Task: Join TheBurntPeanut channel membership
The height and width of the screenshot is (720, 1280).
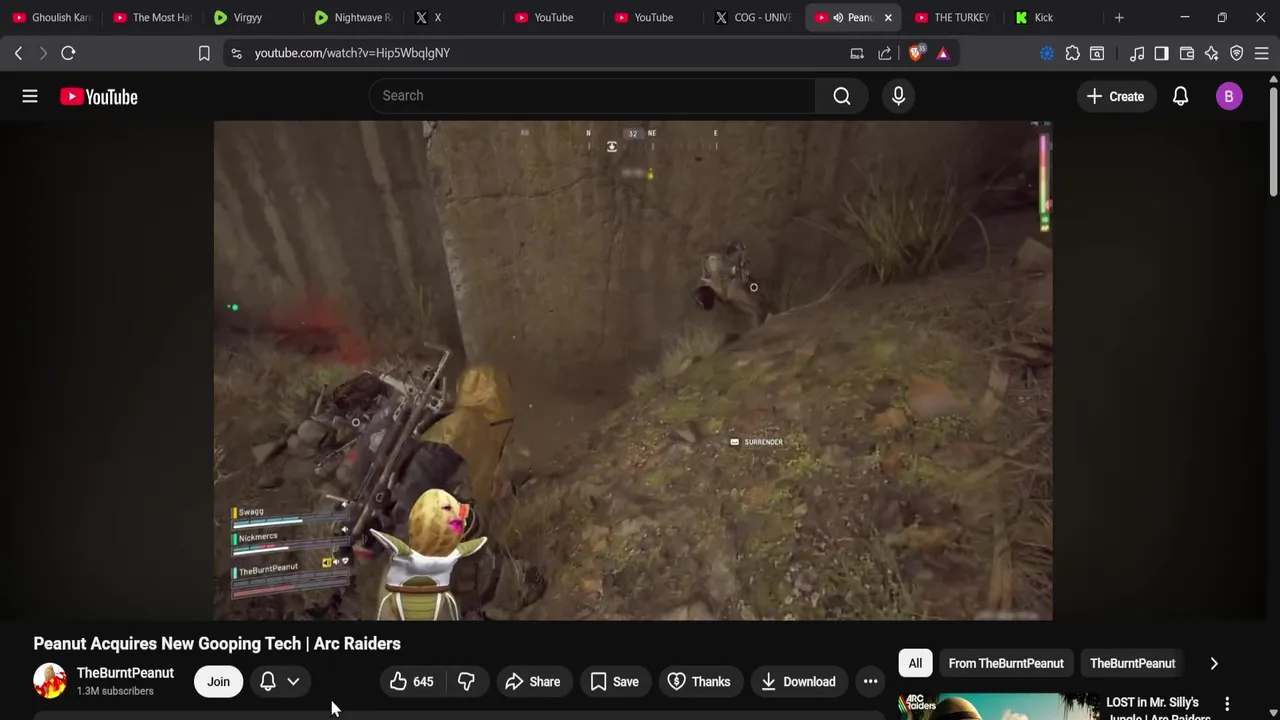Action: coord(218,682)
